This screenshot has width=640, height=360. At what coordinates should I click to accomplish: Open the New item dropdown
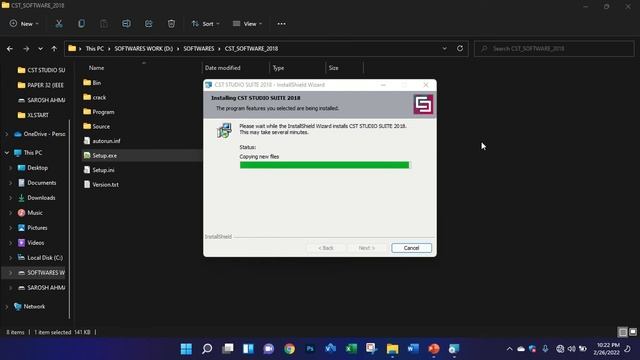tap(24, 24)
